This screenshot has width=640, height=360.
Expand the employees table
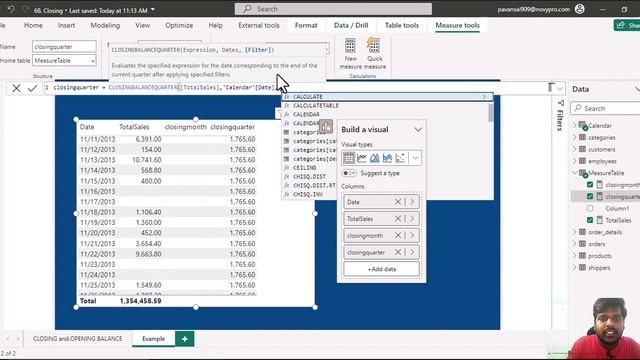[575, 161]
